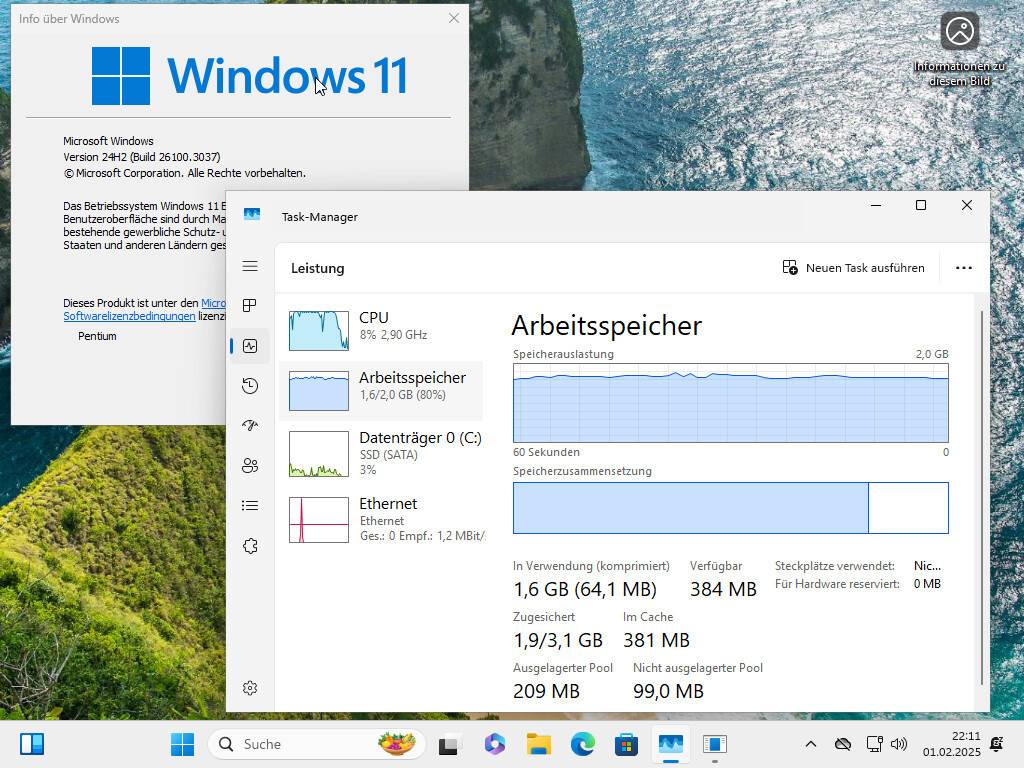Switch to Task Manager taskbar icon
The height and width of the screenshot is (768, 1024).
coord(671,744)
